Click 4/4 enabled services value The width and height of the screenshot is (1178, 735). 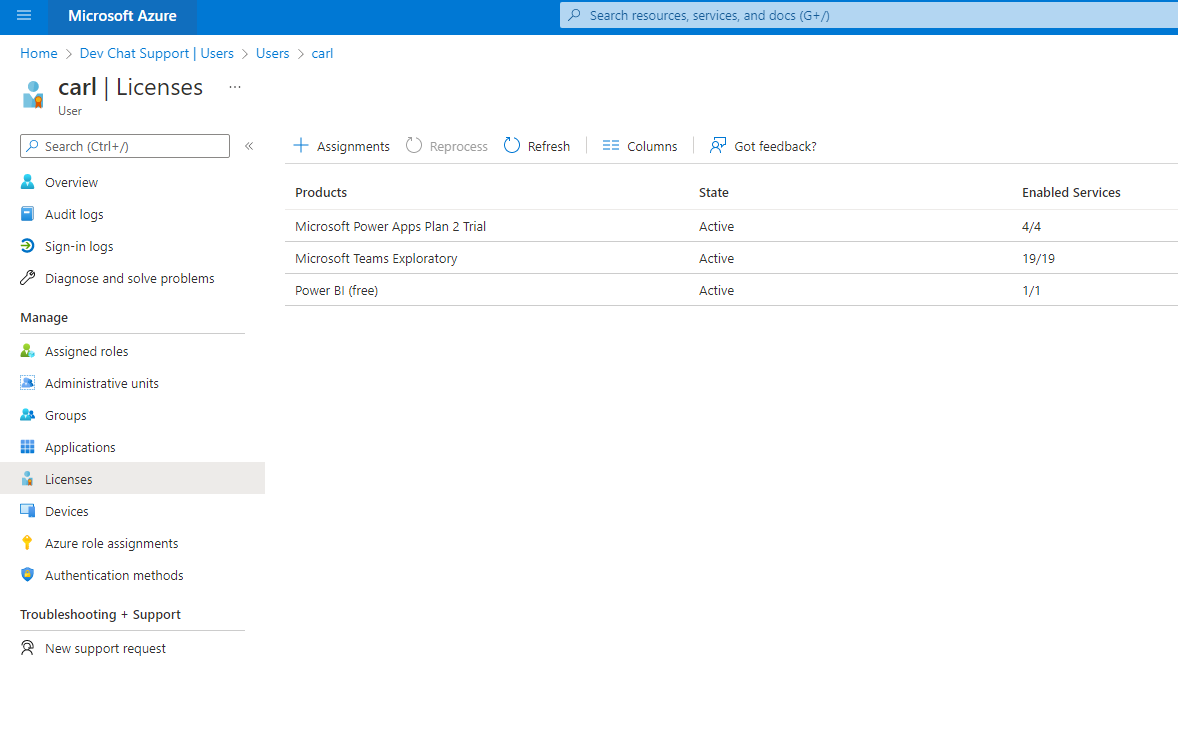click(1032, 226)
